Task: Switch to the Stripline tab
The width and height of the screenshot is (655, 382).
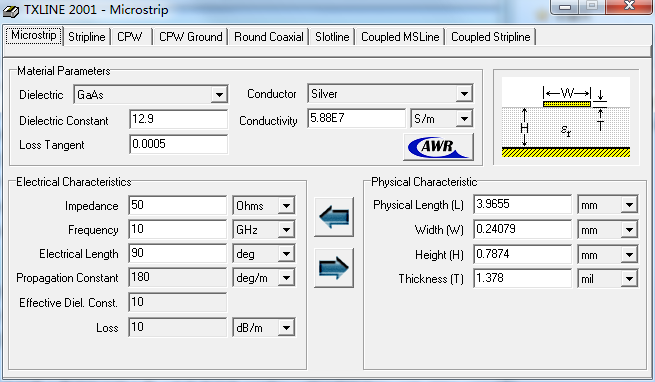Action: click(87, 37)
